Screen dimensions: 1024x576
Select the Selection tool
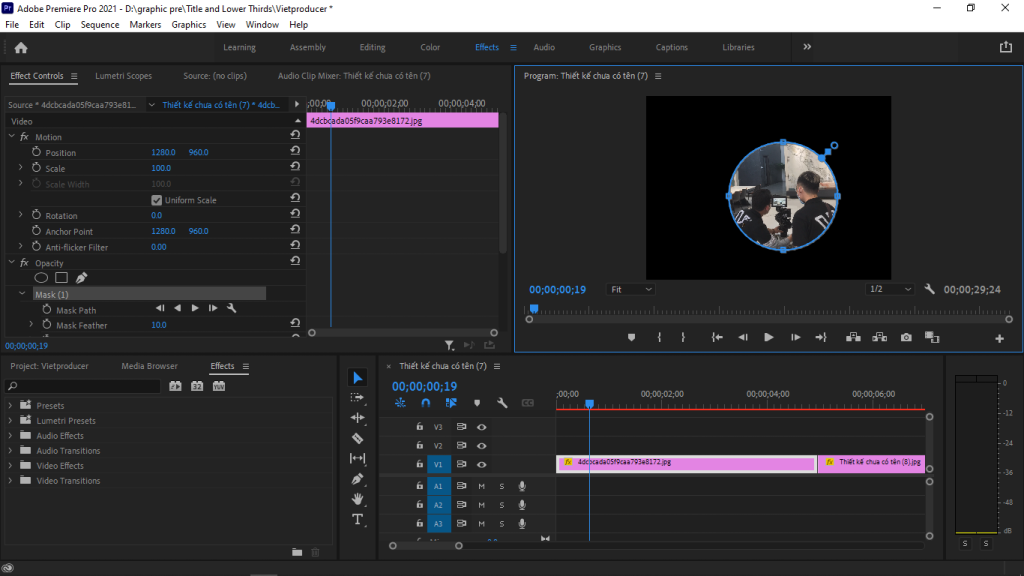[358, 377]
